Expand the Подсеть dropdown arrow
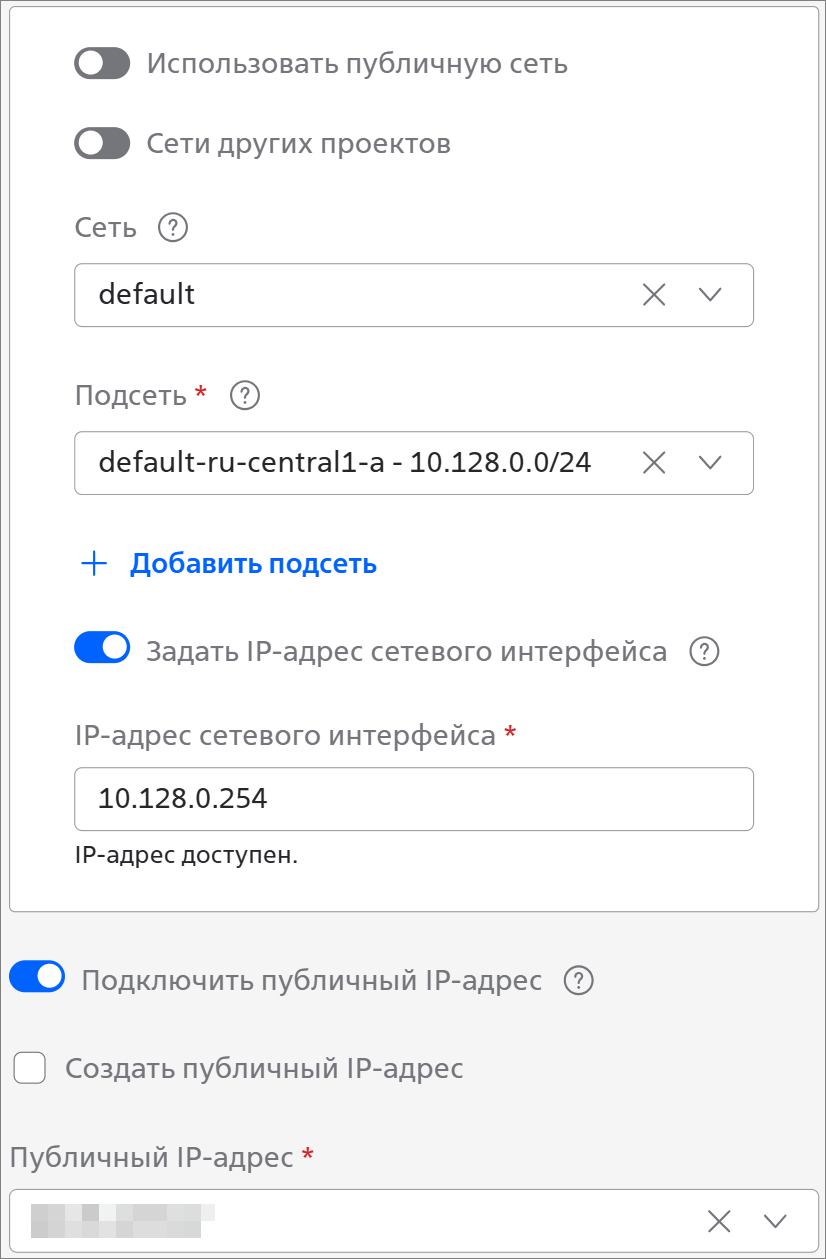The width and height of the screenshot is (826, 1259). point(710,462)
